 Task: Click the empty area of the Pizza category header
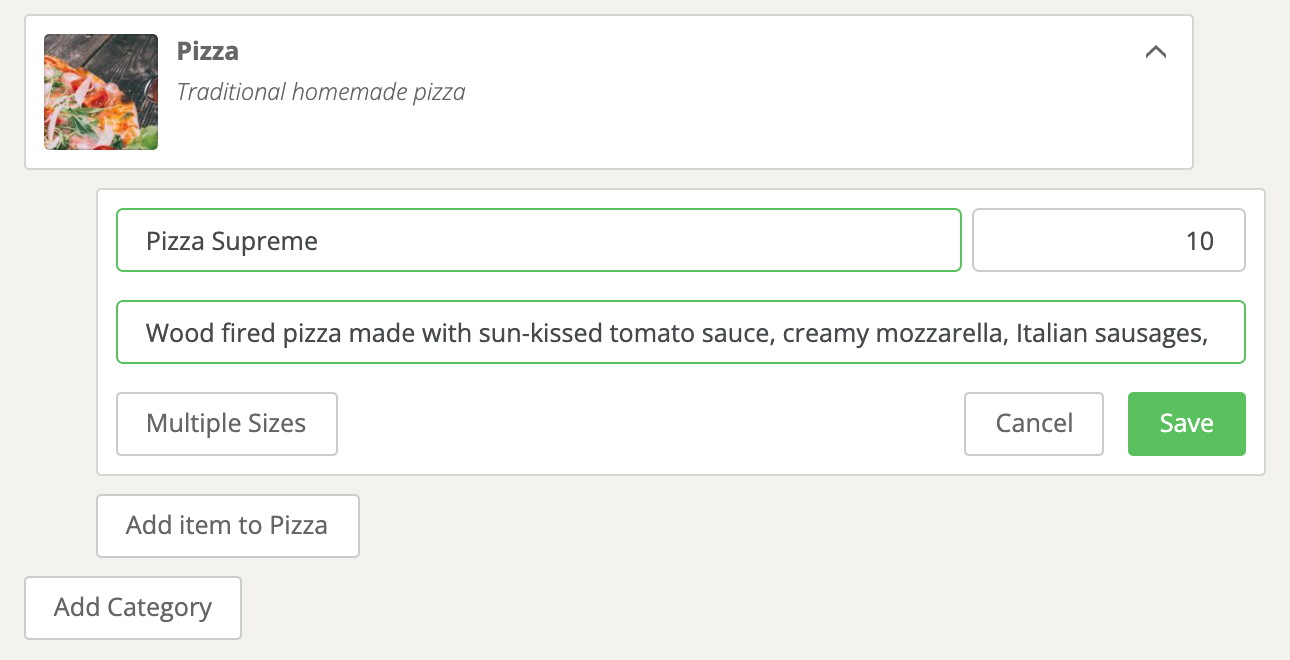point(800,92)
